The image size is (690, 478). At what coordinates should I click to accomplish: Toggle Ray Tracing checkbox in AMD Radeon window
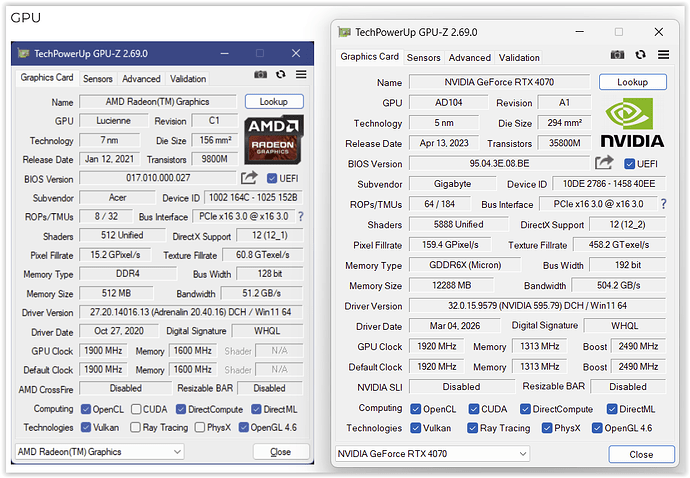136,427
